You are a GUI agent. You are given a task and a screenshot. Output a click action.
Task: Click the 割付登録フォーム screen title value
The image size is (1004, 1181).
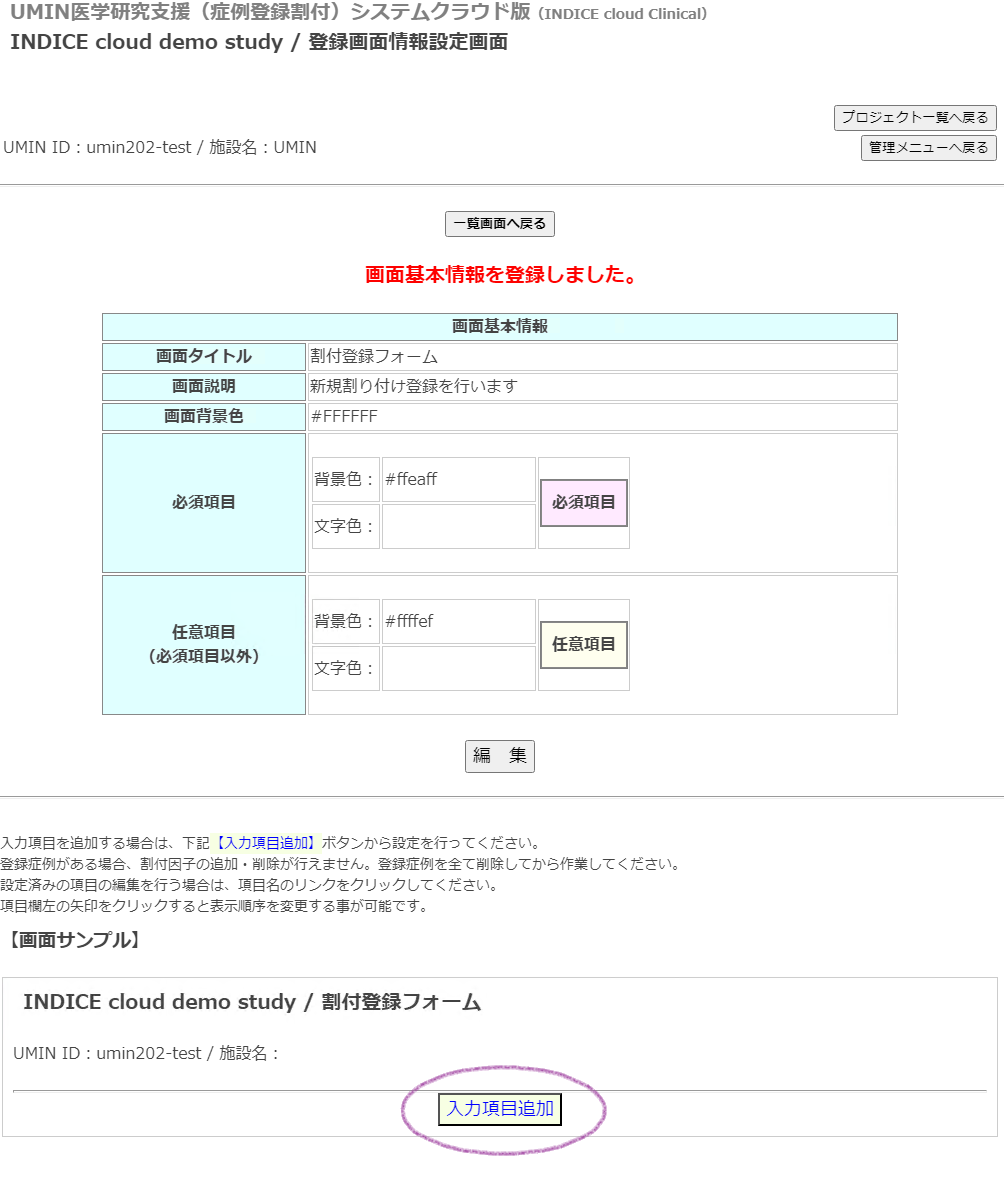374,357
